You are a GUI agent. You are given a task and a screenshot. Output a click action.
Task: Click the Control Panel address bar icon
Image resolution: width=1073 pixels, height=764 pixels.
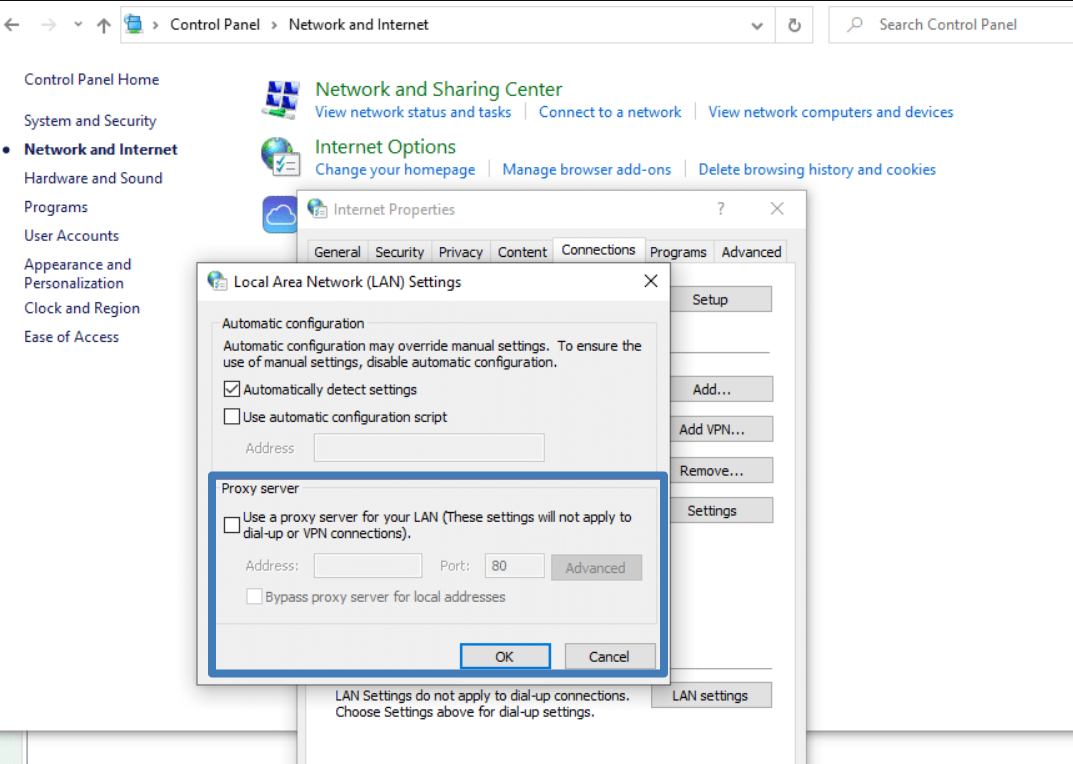(134, 25)
